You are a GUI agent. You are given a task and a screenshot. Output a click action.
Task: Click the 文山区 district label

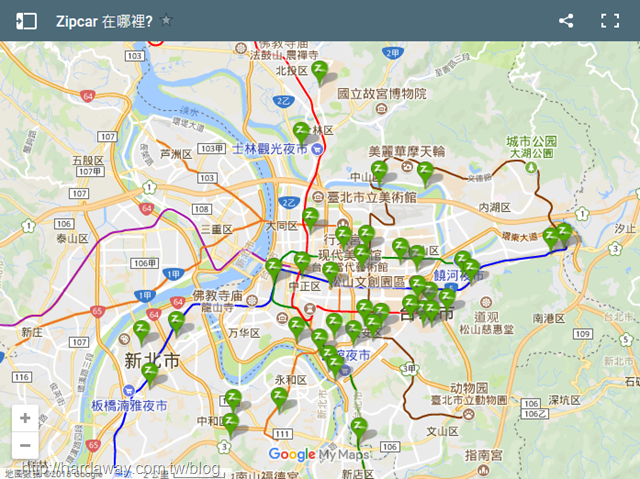442,431
